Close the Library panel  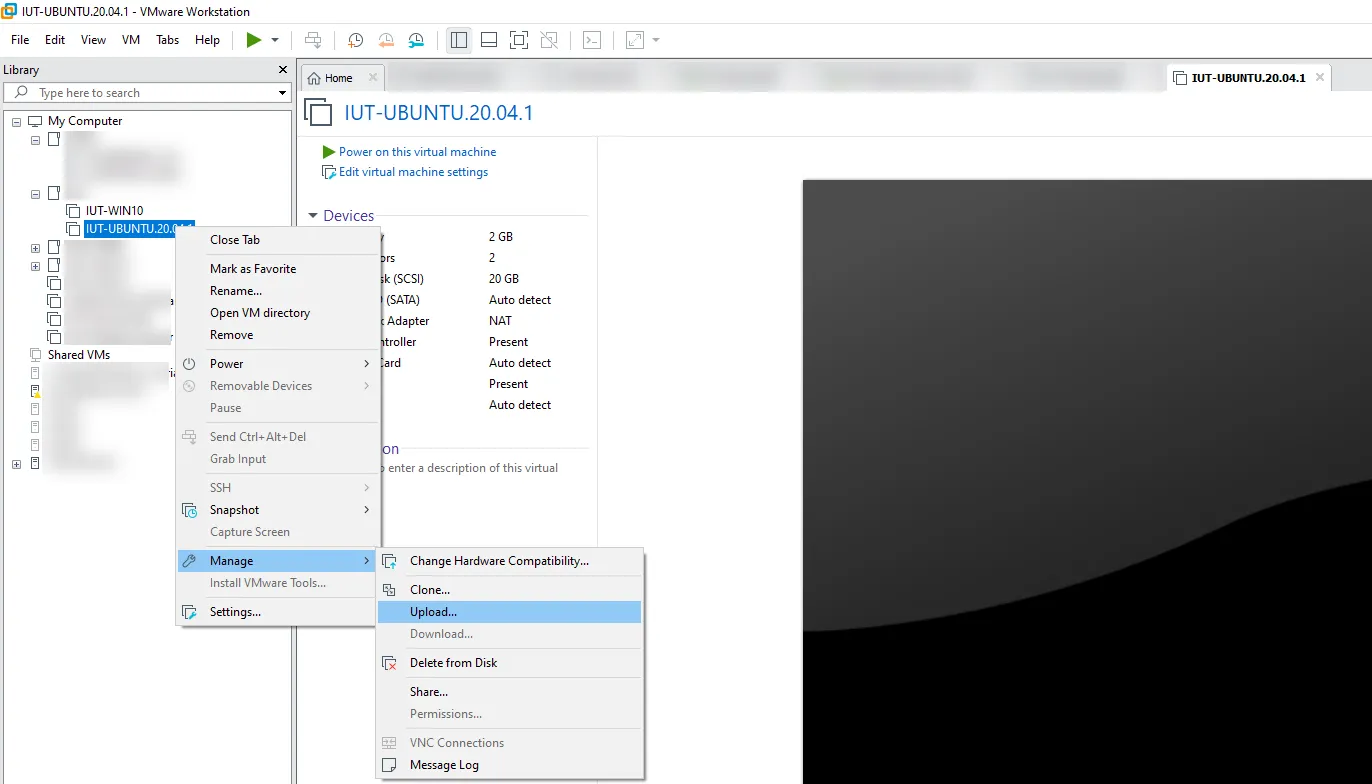pyautogui.click(x=283, y=70)
